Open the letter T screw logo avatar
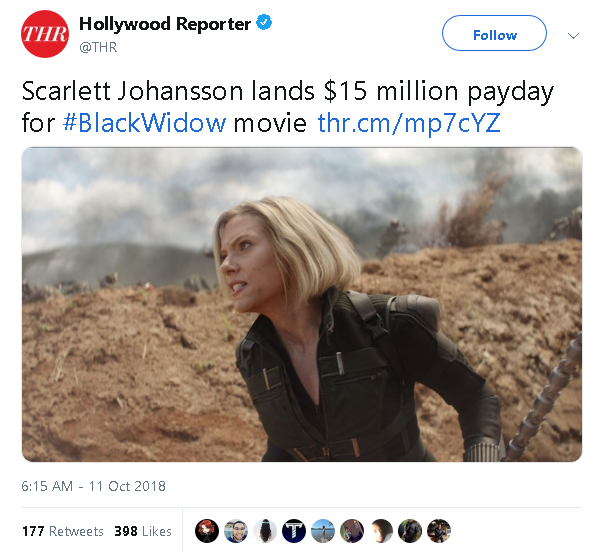This screenshot has height=552, width=607. [294, 531]
